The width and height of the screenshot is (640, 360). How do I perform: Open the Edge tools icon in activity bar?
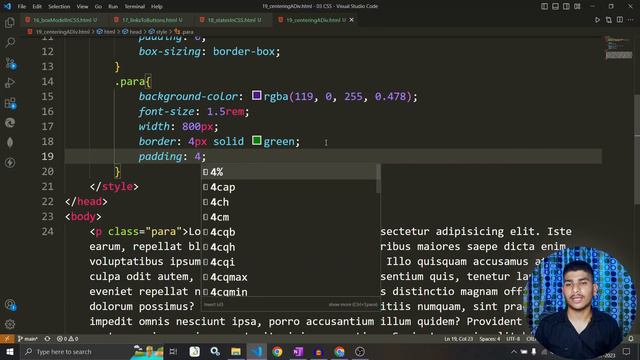pos(10,122)
